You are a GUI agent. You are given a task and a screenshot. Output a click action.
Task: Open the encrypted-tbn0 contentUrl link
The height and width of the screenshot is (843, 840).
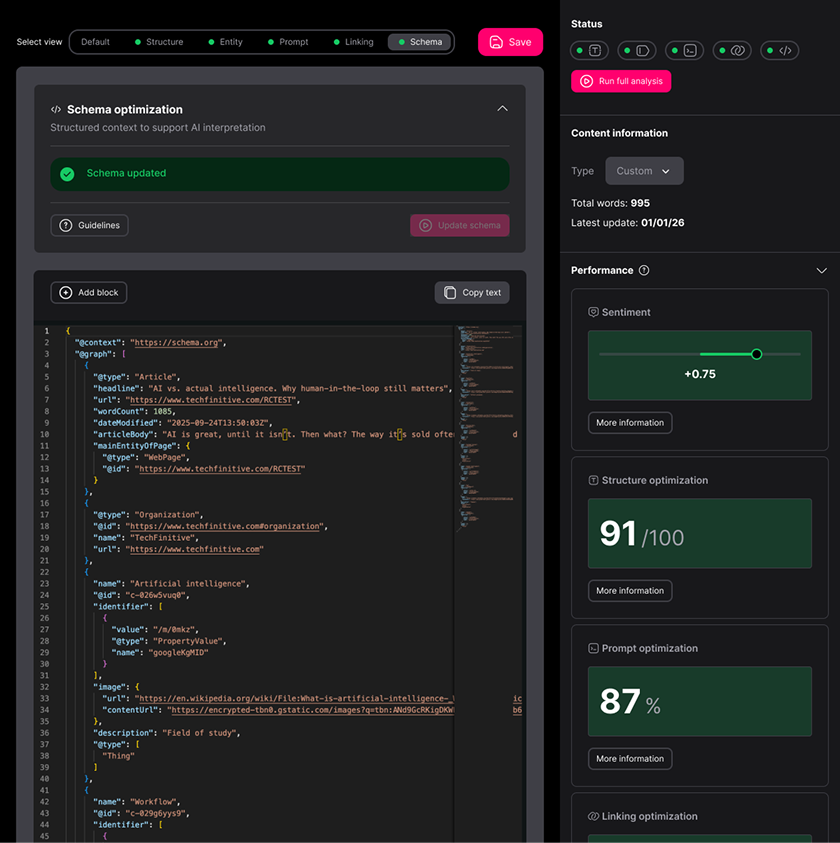[313, 710]
